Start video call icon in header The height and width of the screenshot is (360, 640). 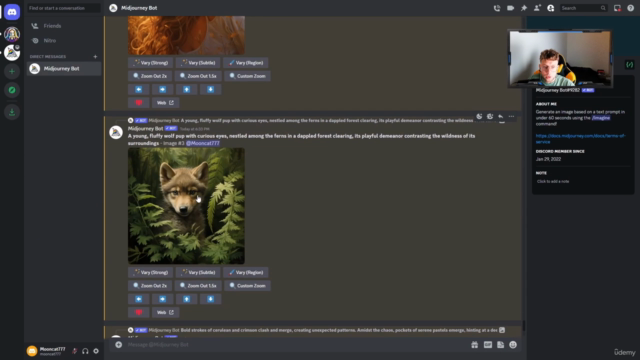coord(510,8)
